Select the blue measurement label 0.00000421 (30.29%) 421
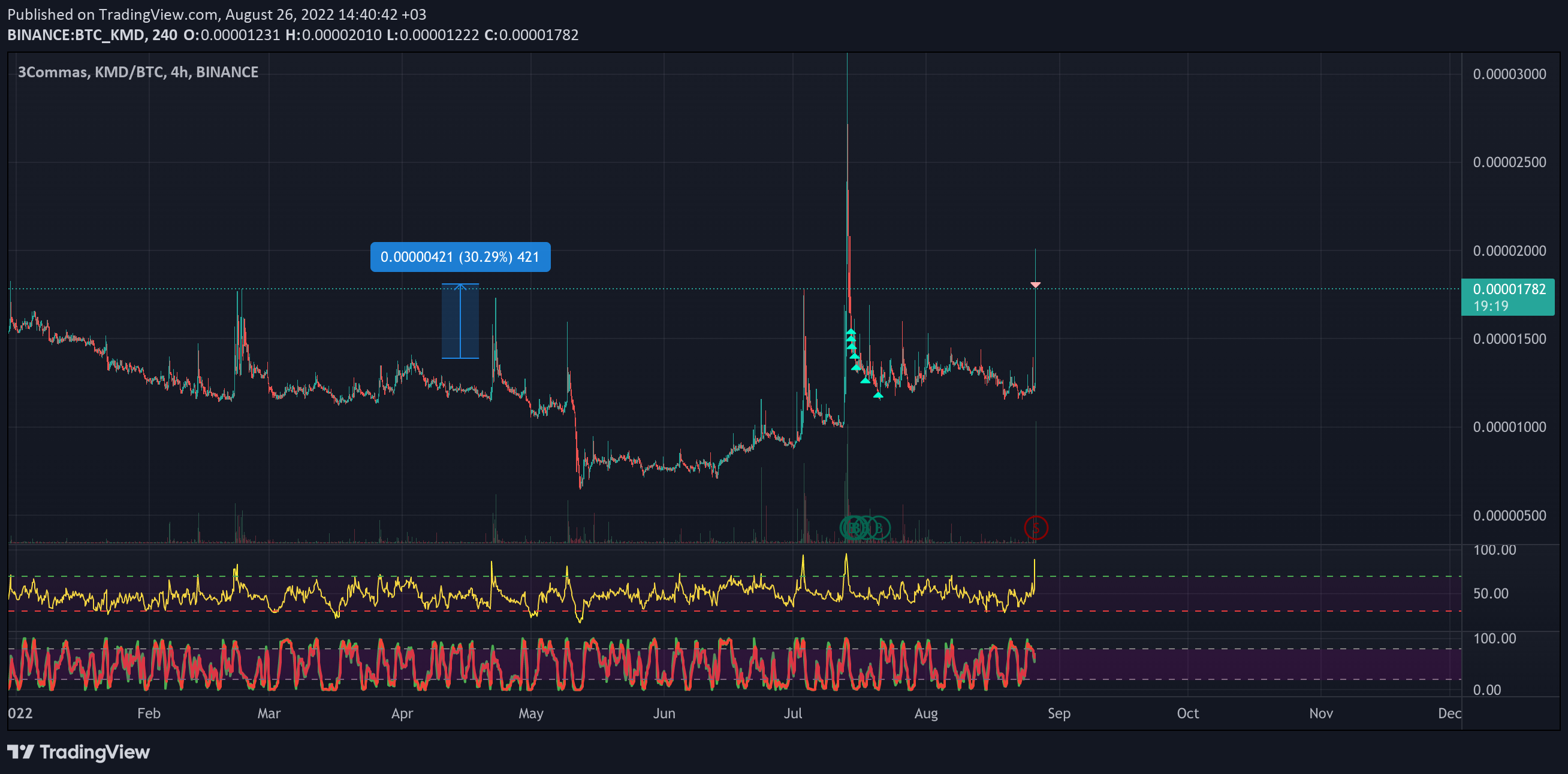The image size is (1568, 774). click(460, 257)
